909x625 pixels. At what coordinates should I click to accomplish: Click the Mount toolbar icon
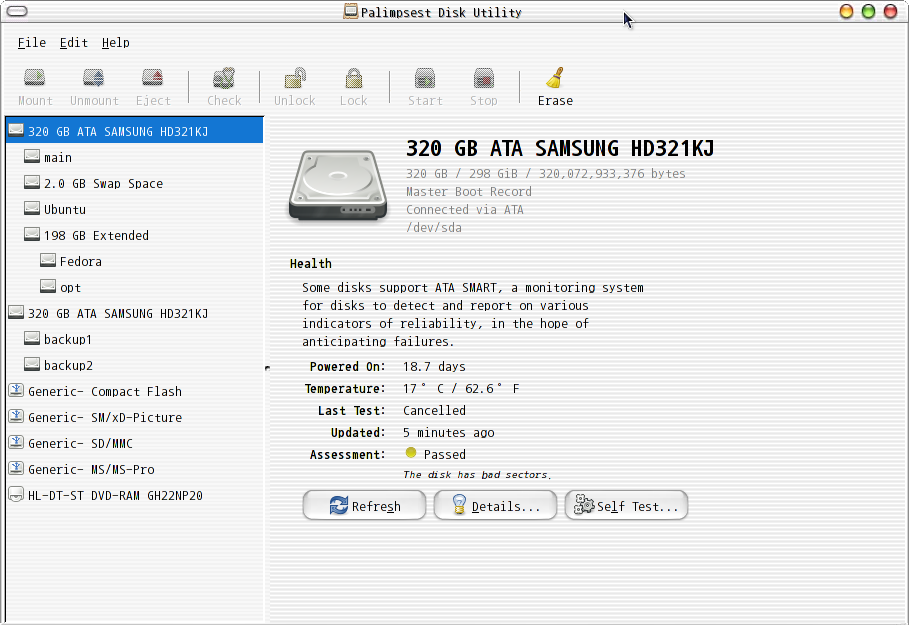35,78
